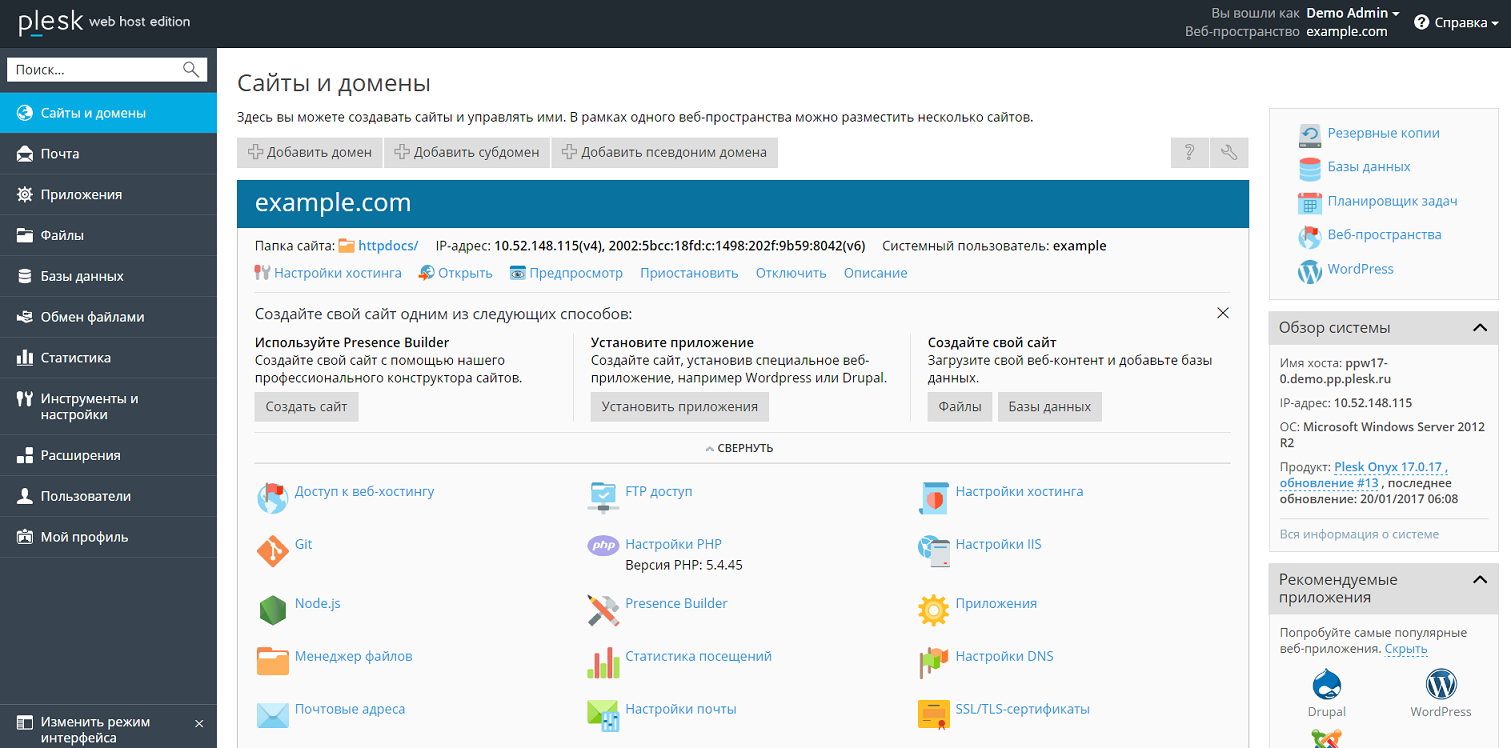
Task: Click the search magnifier icon
Action: click(191, 69)
